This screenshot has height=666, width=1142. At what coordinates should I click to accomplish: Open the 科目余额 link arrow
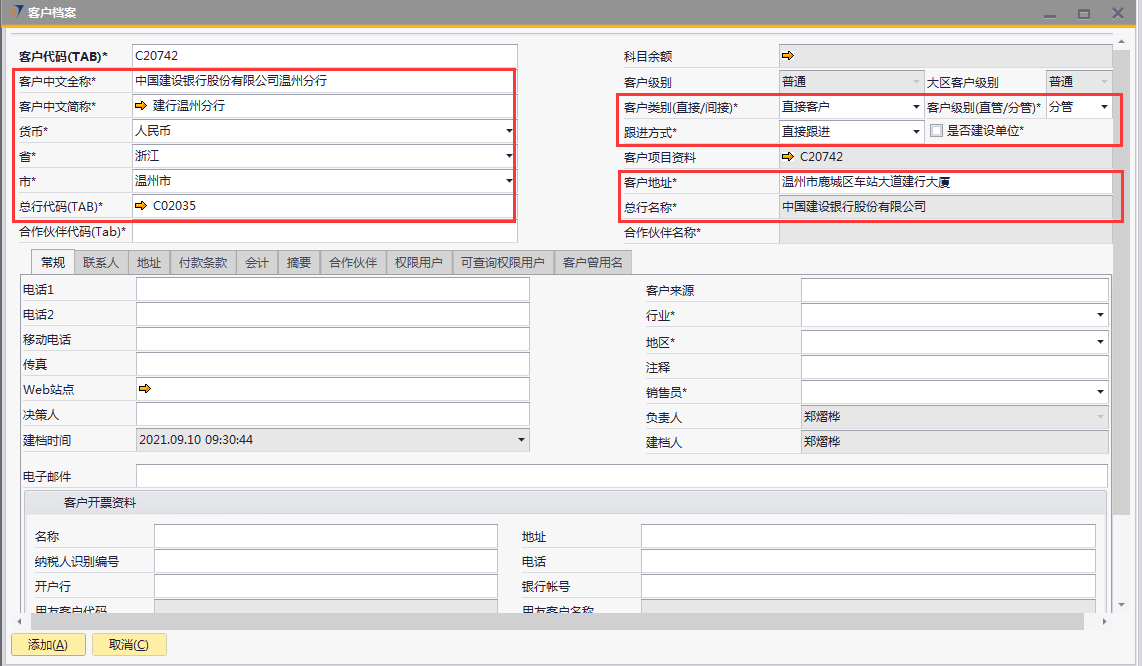point(788,56)
